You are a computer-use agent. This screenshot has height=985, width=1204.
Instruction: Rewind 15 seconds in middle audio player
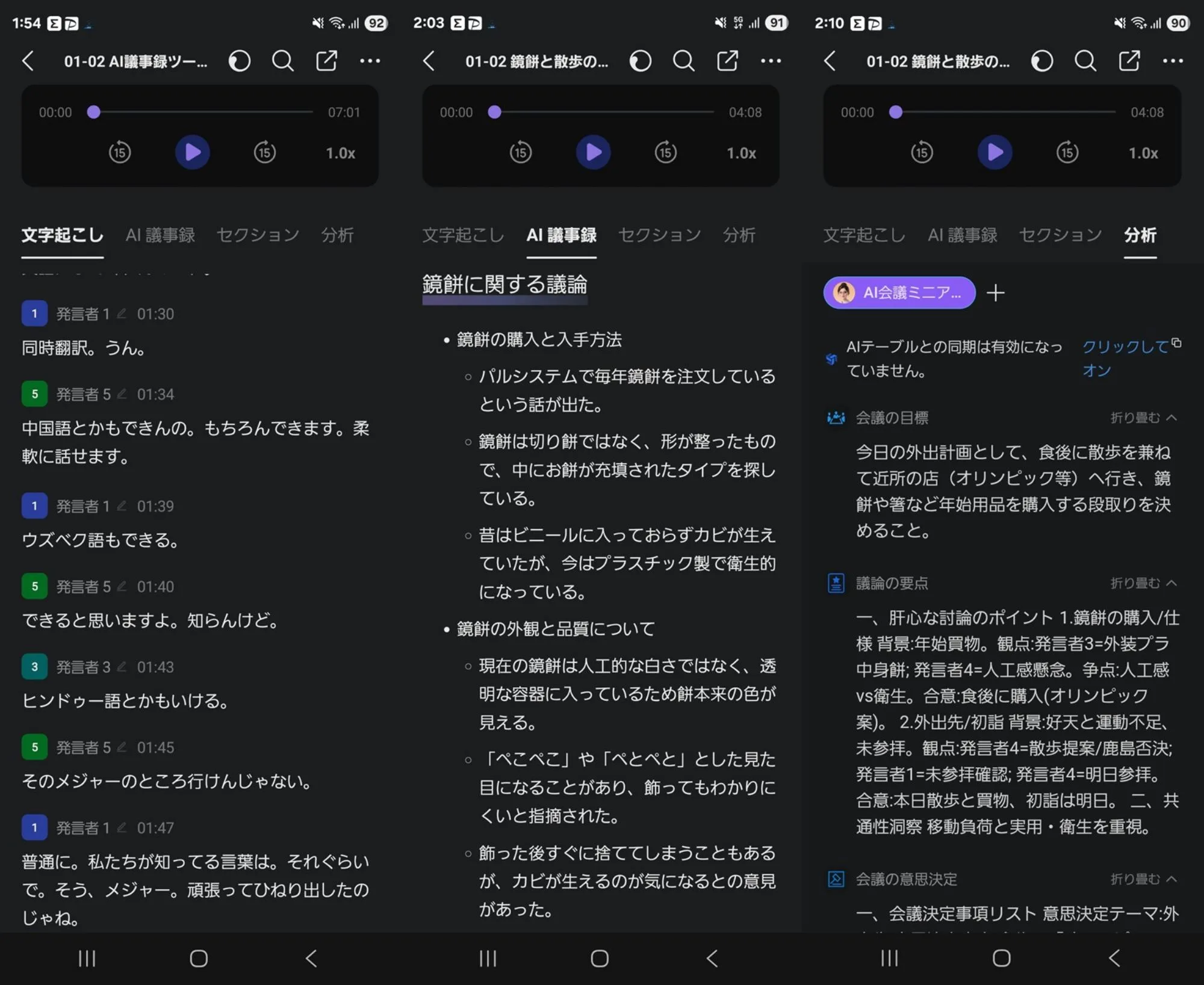tap(521, 152)
